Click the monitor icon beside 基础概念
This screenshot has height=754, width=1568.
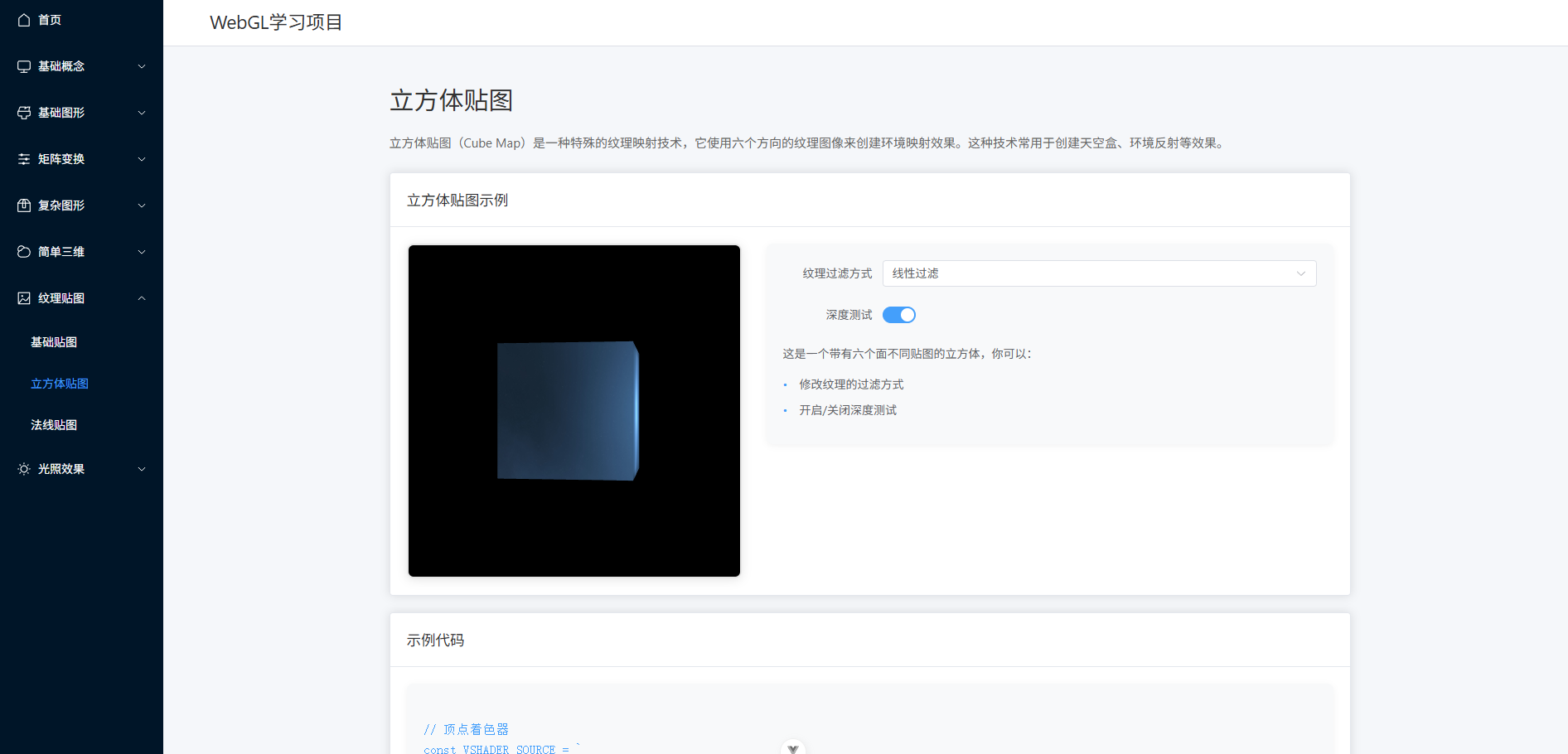point(24,66)
